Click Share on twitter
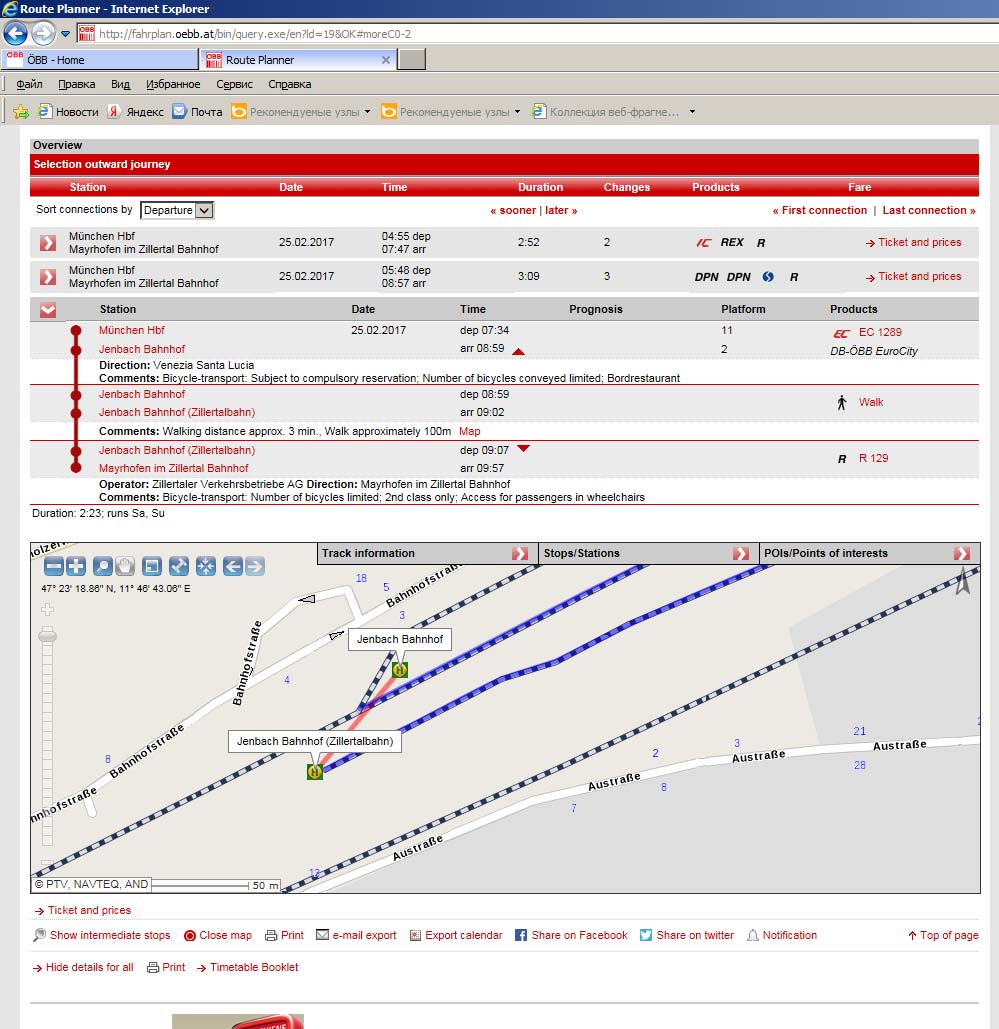 coord(687,935)
